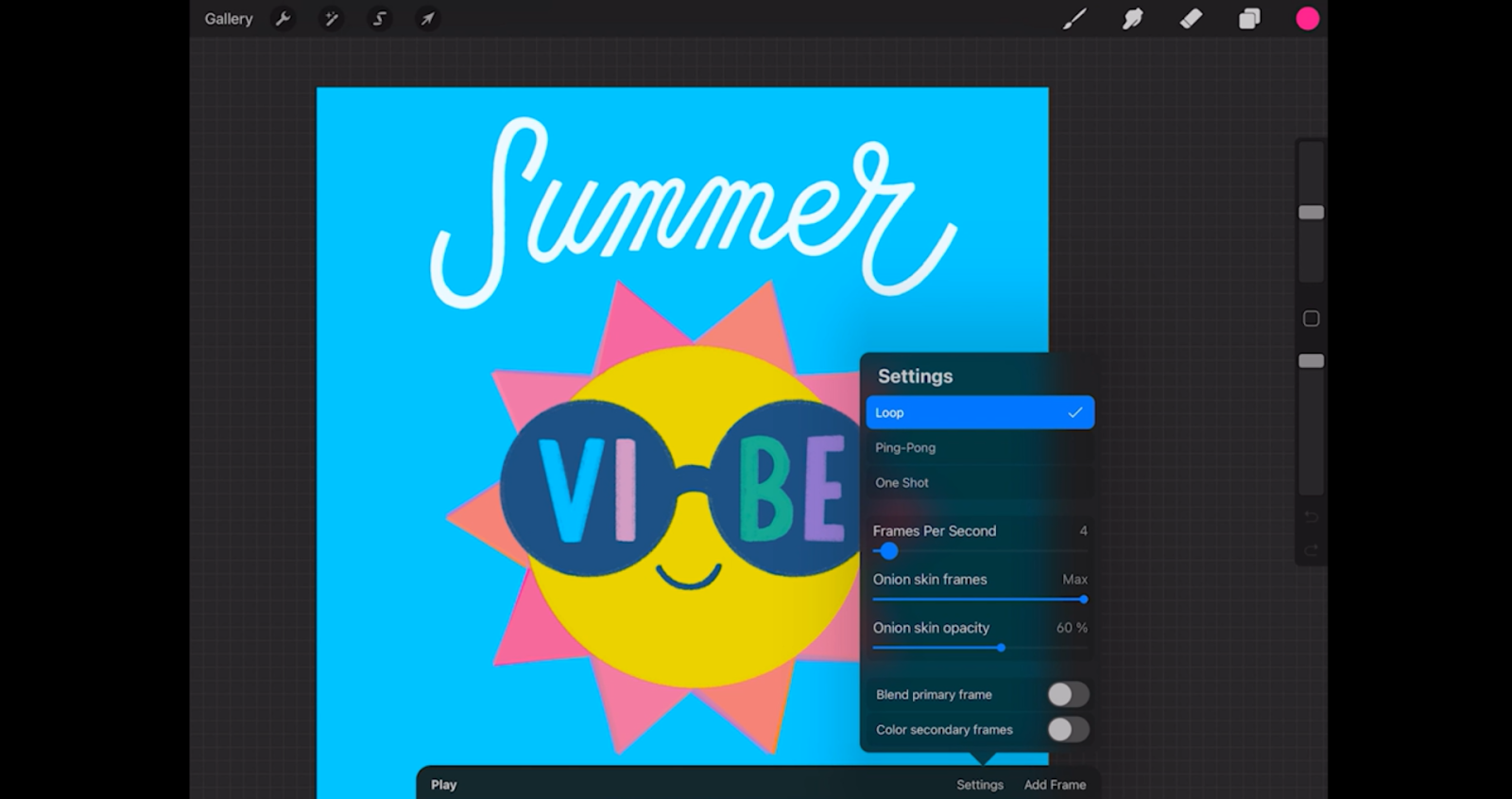The width and height of the screenshot is (1512, 799).
Task: Select the Smudge tool
Action: 1132,19
